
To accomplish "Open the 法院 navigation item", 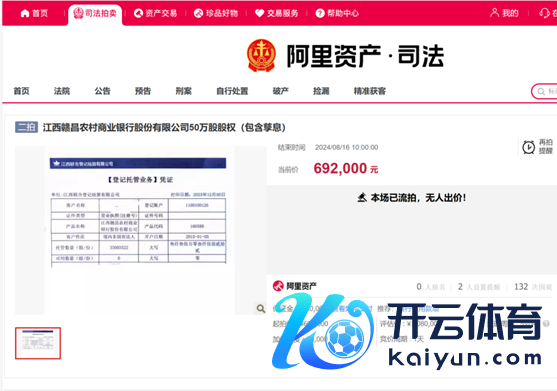I will click(x=62, y=91).
